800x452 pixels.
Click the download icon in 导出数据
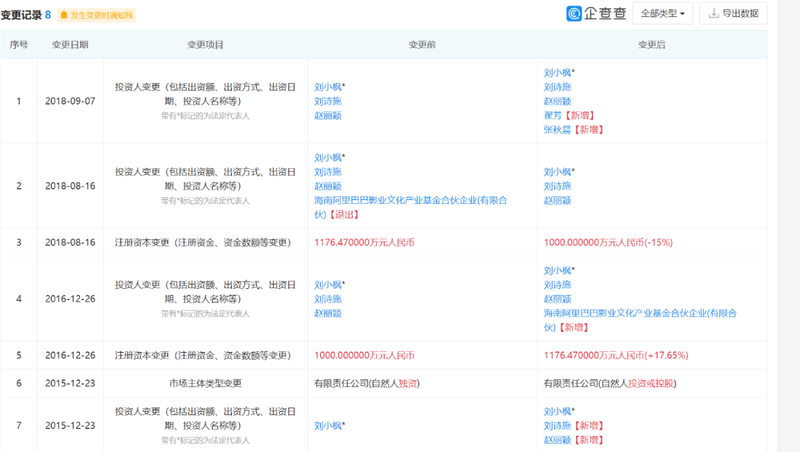point(714,13)
